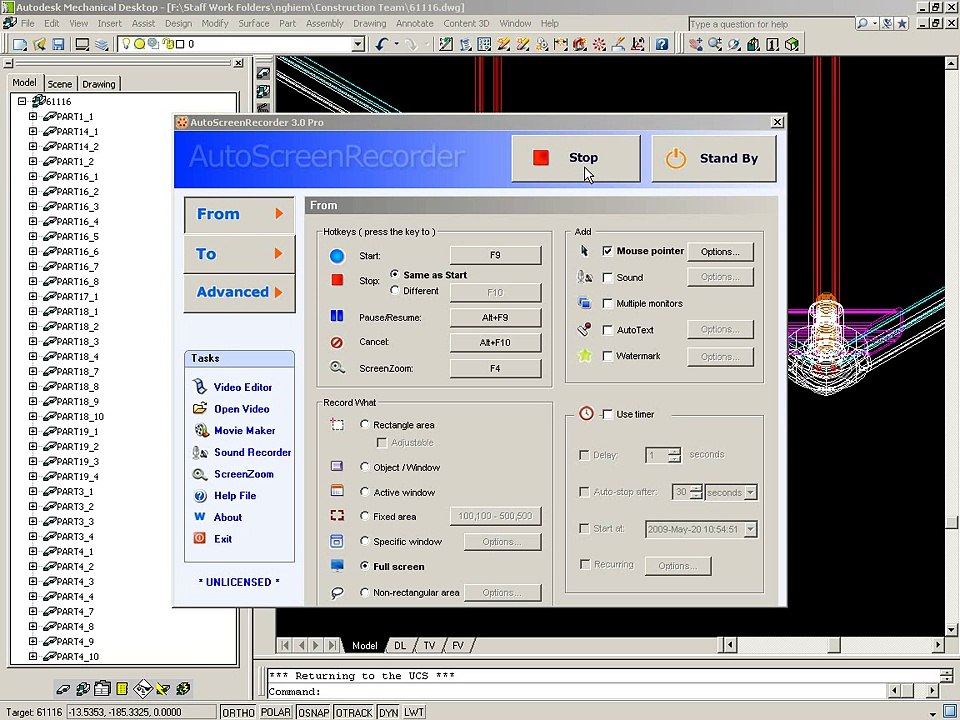The image size is (960, 720).
Task: Click the green Watermark star icon
Action: (x=585, y=355)
